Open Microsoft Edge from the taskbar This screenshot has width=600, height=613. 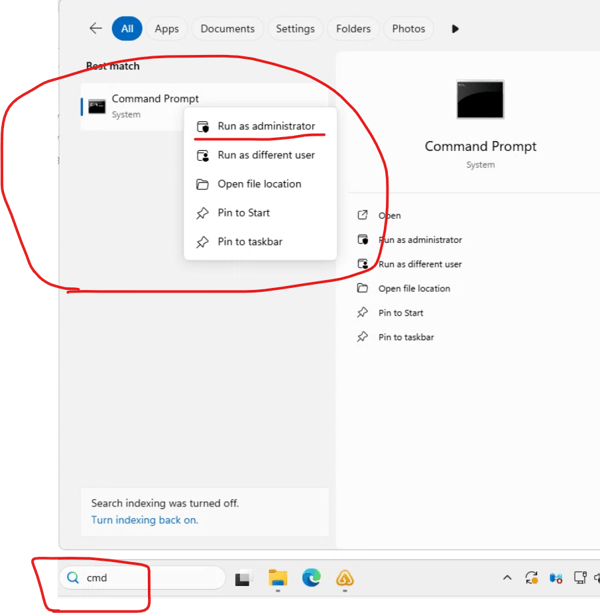tap(312, 578)
